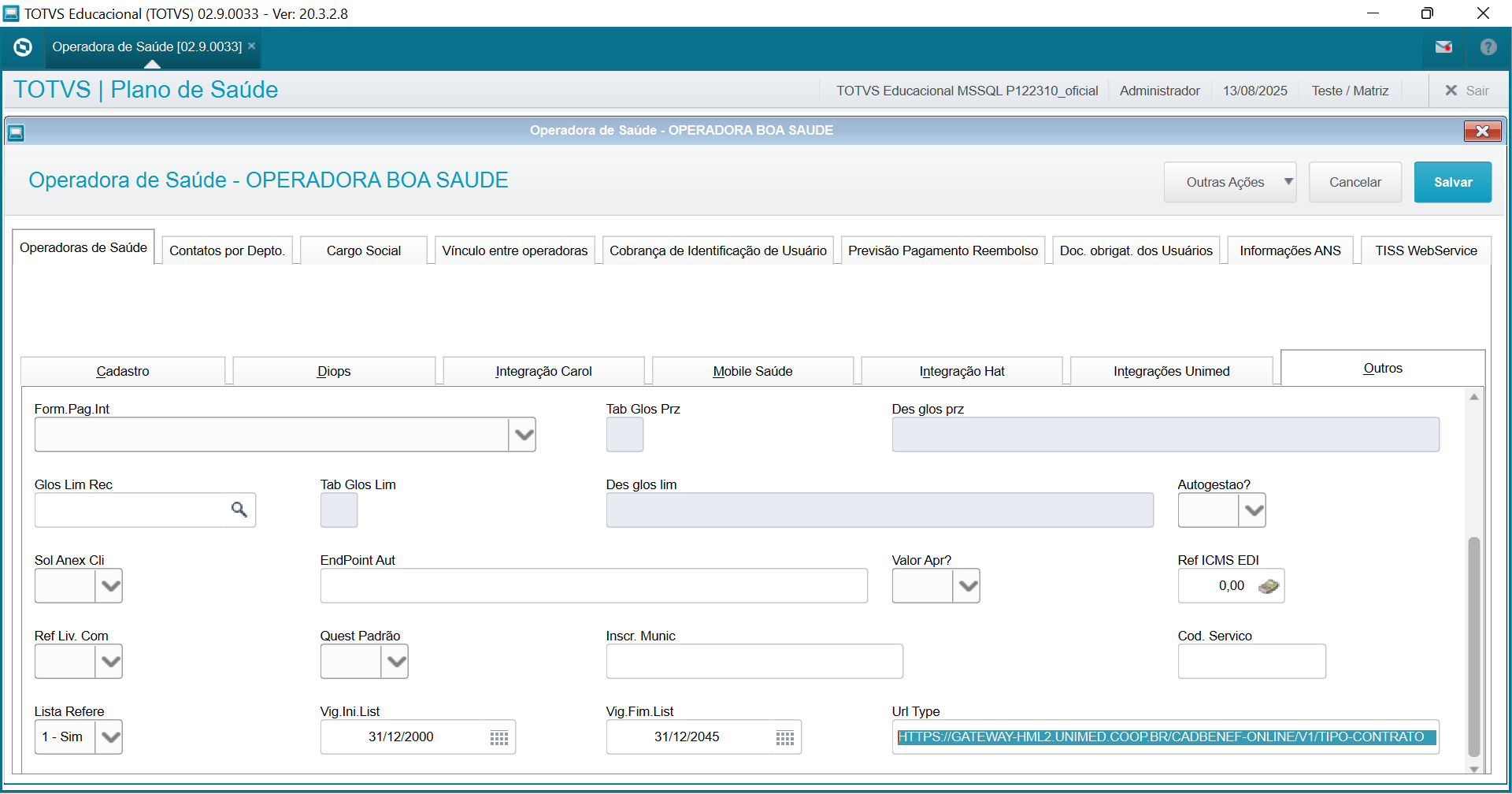This screenshot has height=794, width=1512.
Task: Select the Integrações Unimed sub-tab
Action: 1172,371
